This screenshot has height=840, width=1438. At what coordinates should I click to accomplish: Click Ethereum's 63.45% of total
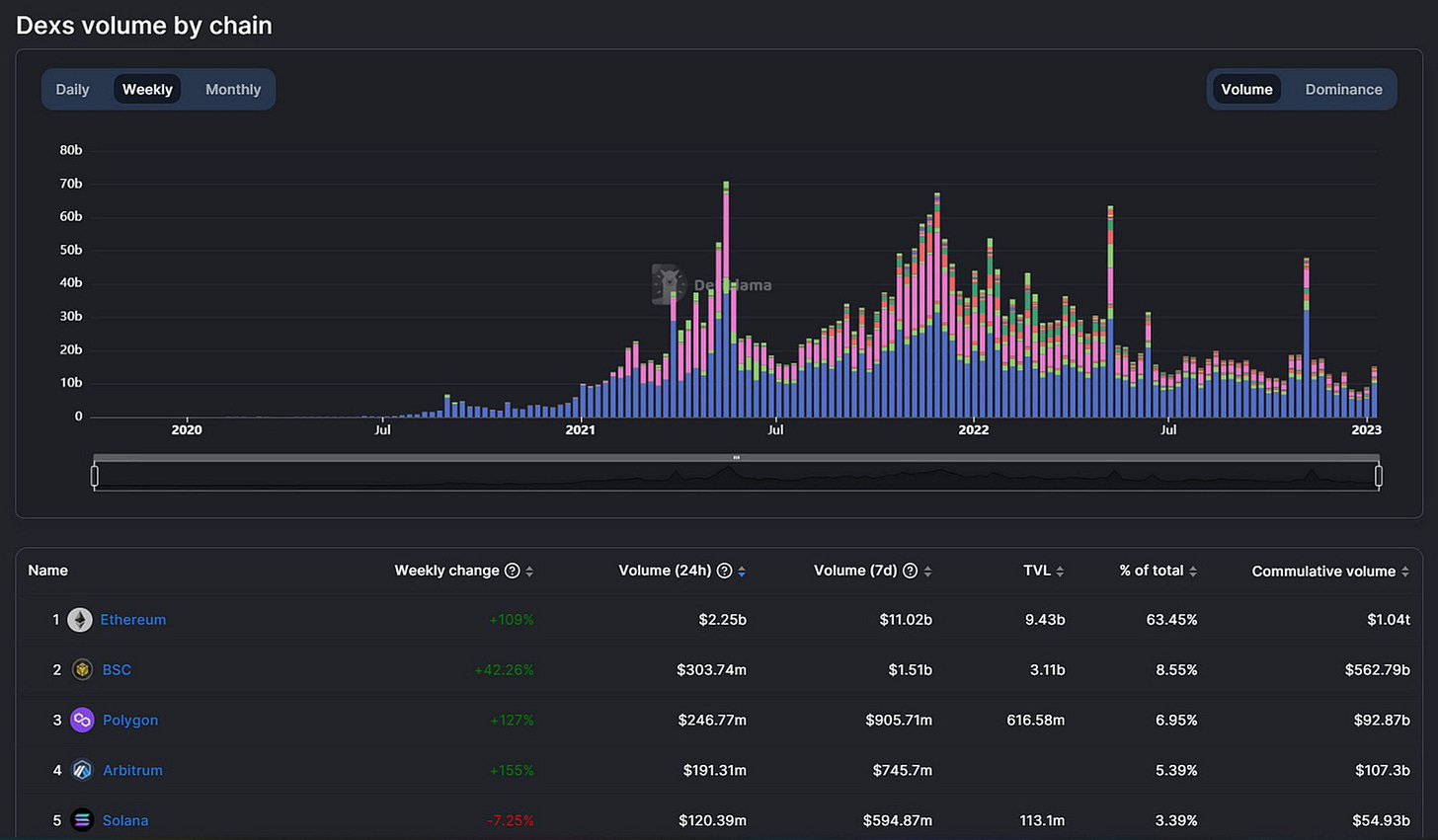coord(1170,620)
